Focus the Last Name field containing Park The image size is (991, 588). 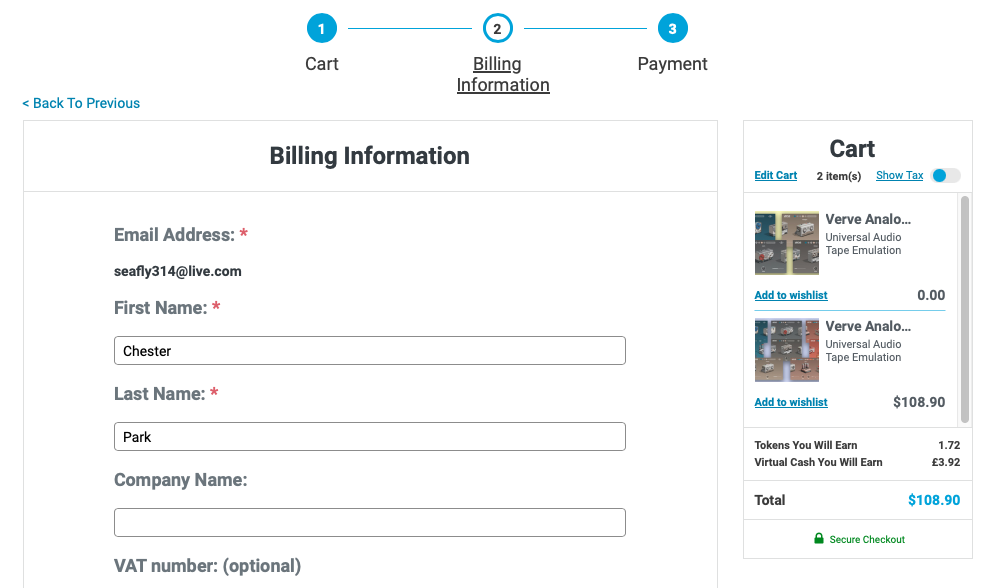(x=370, y=437)
